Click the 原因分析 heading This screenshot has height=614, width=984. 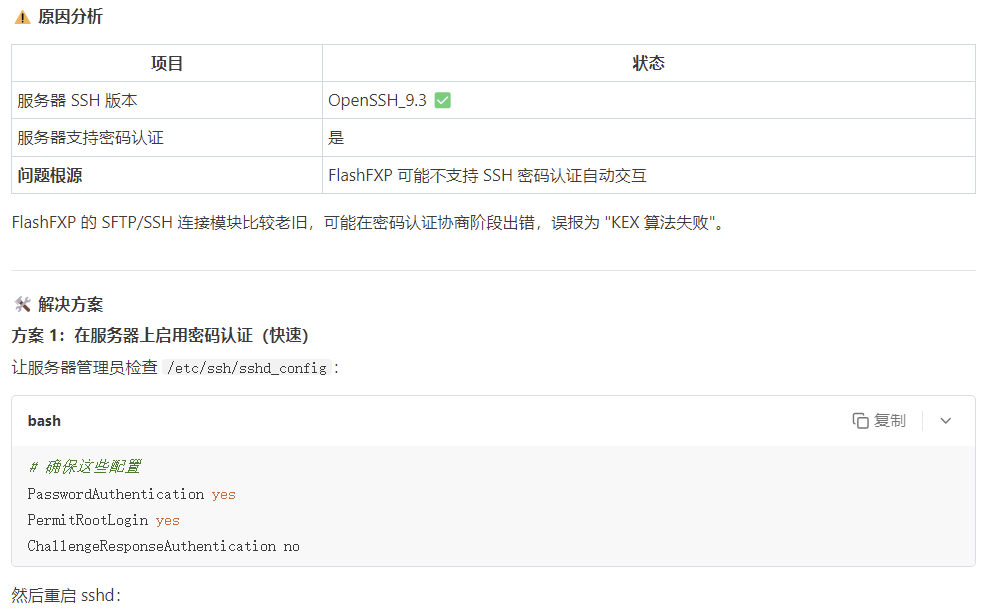(x=70, y=17)
